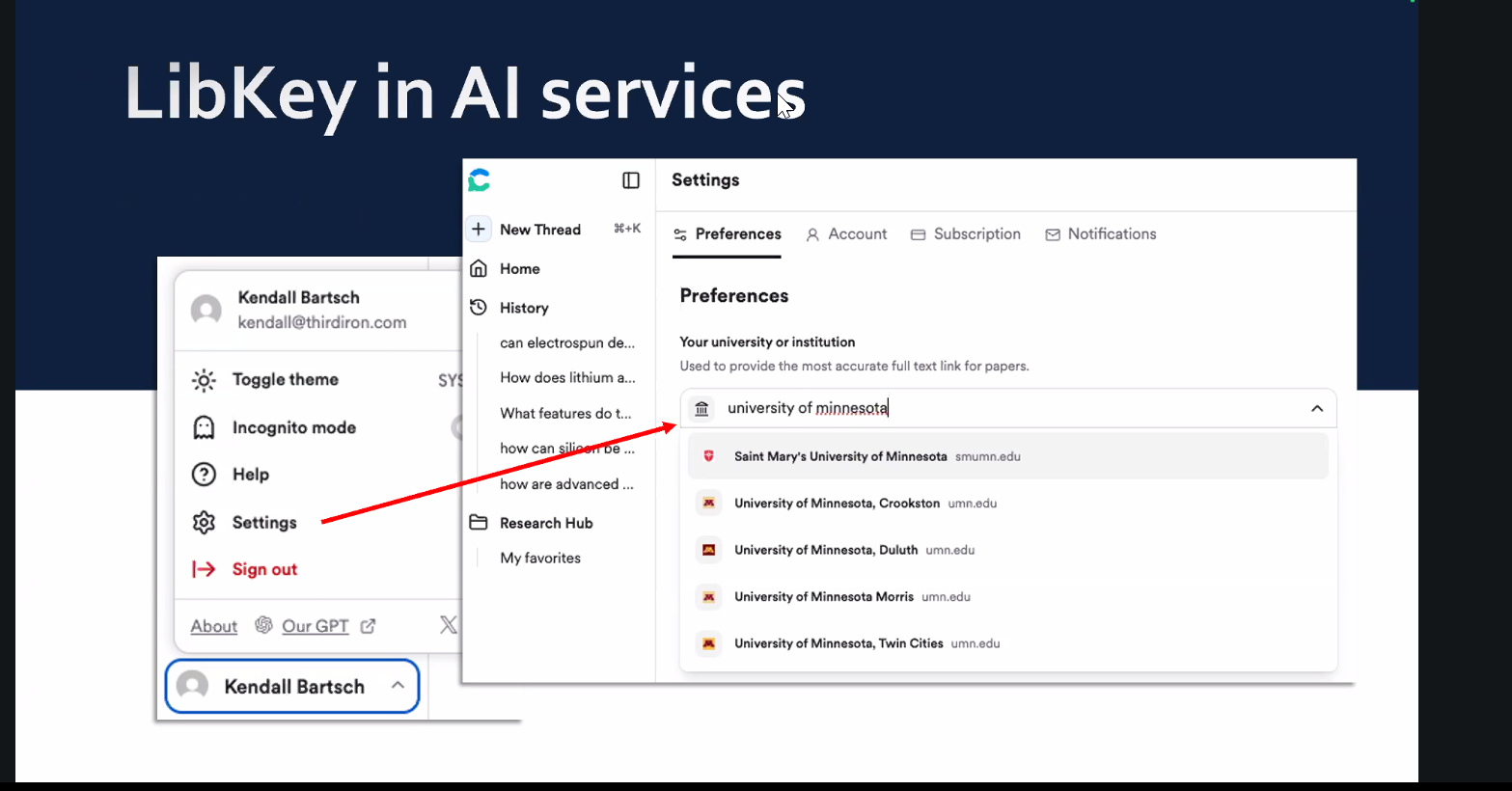Open Research Hub folder
The image size is (1512, 791).
(545, 523)
